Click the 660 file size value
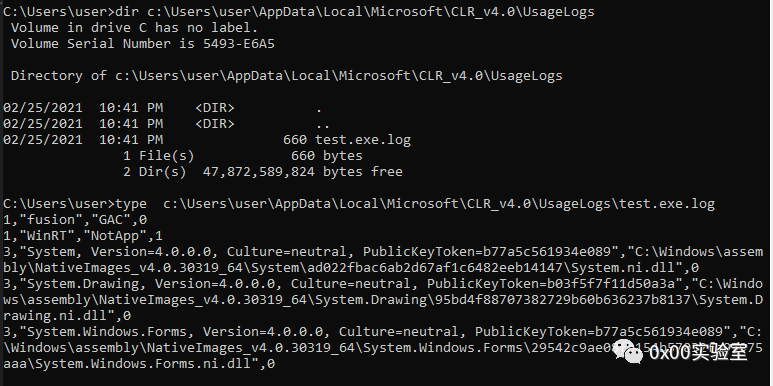Viewport: 773px width, 386px height. pyautogui.click(x=295, y=140)
